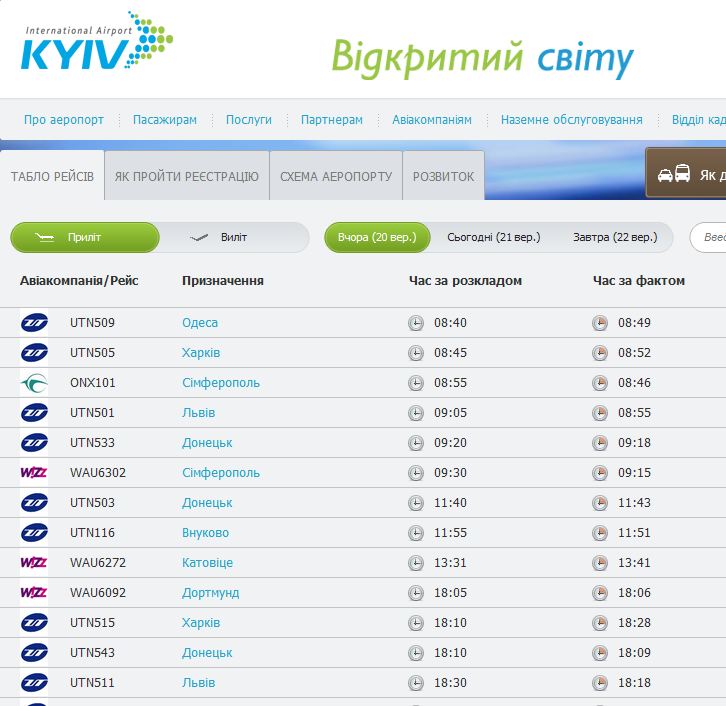Select the Вчора (20 вер.) date option
The image size is (726, 706).
(x=377, y=238)
